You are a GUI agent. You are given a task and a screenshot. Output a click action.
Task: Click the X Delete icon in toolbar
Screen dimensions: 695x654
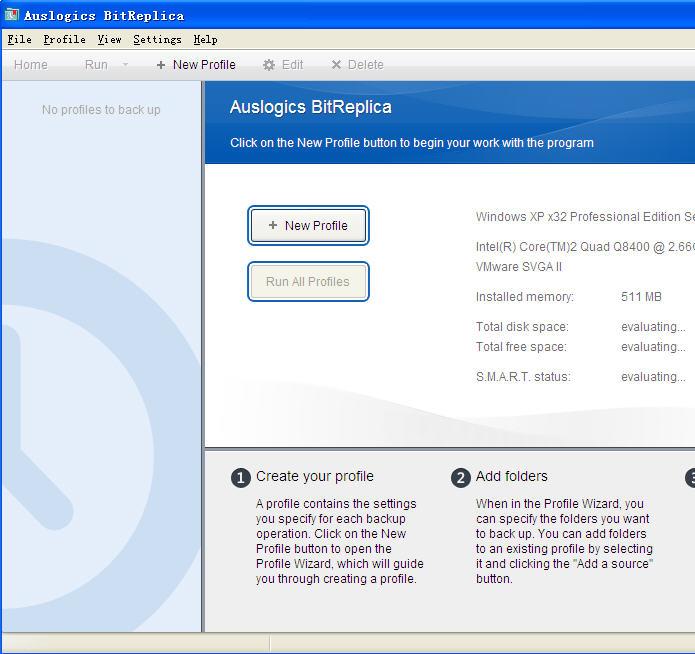pos(336,65)
